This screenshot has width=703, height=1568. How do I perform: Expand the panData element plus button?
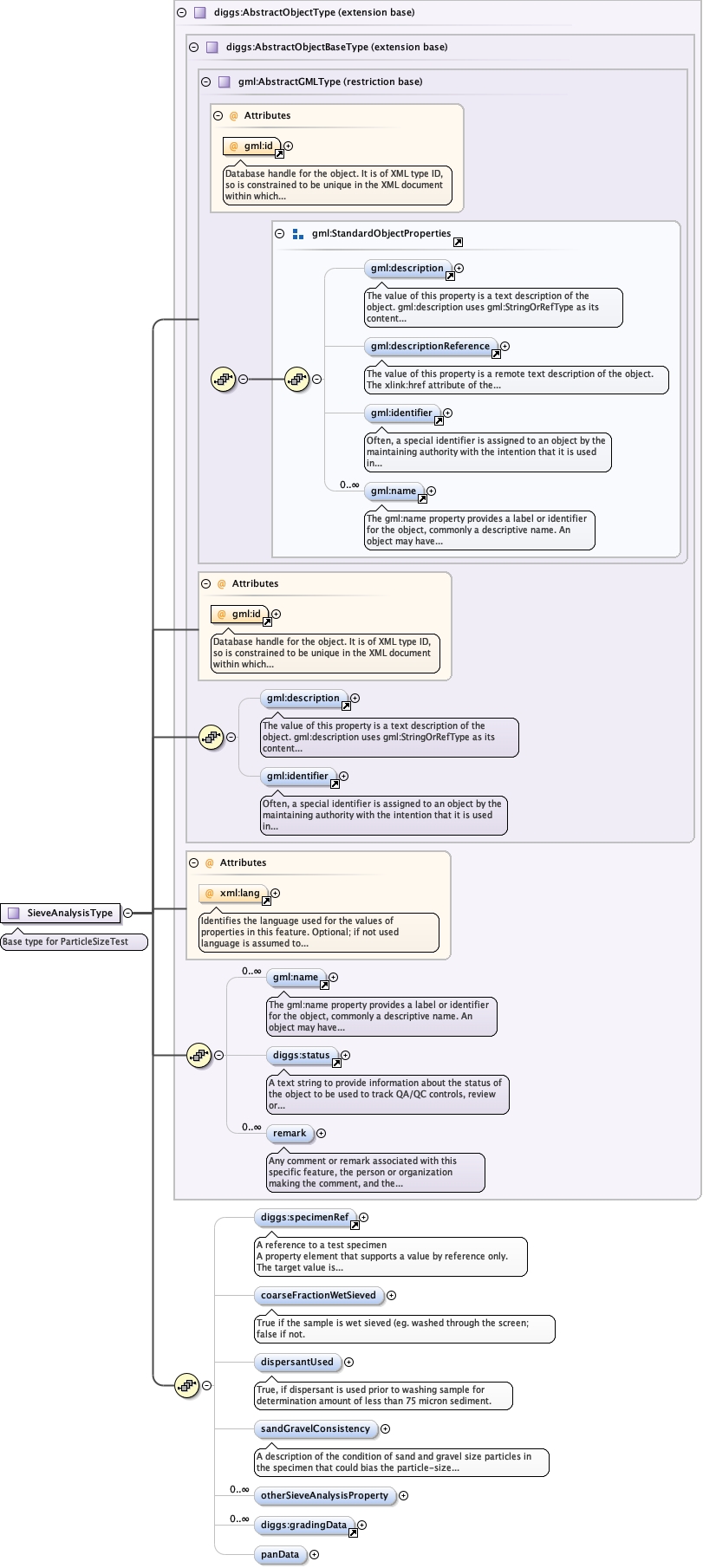click(314, 1555)
